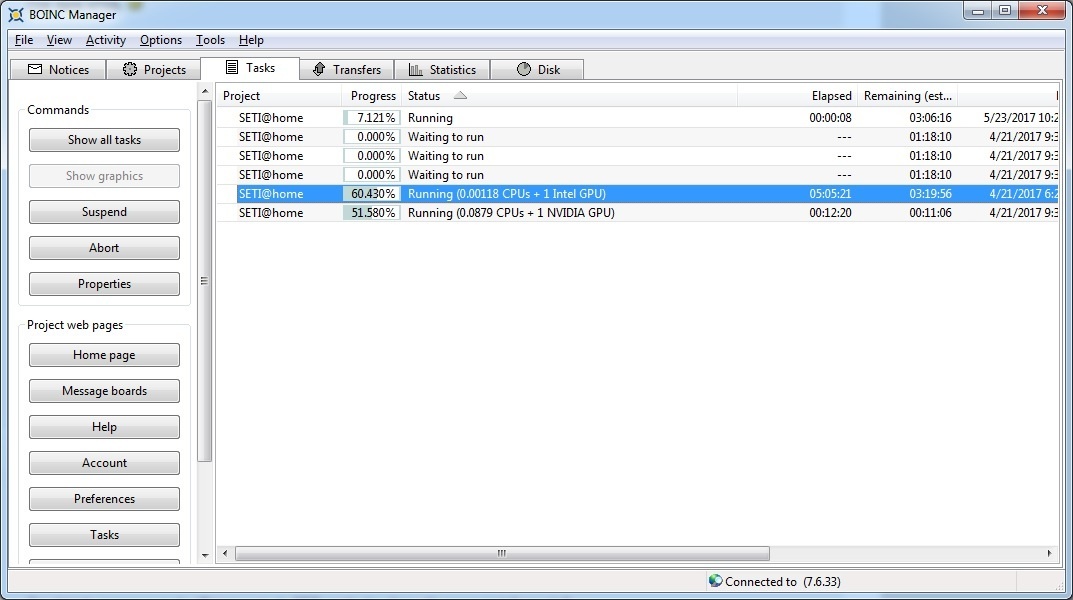Image resolution: width=1073 pixels, height=600 pixels.
Task: Click the remaining time 03:19:56
Action: [930, 194]
